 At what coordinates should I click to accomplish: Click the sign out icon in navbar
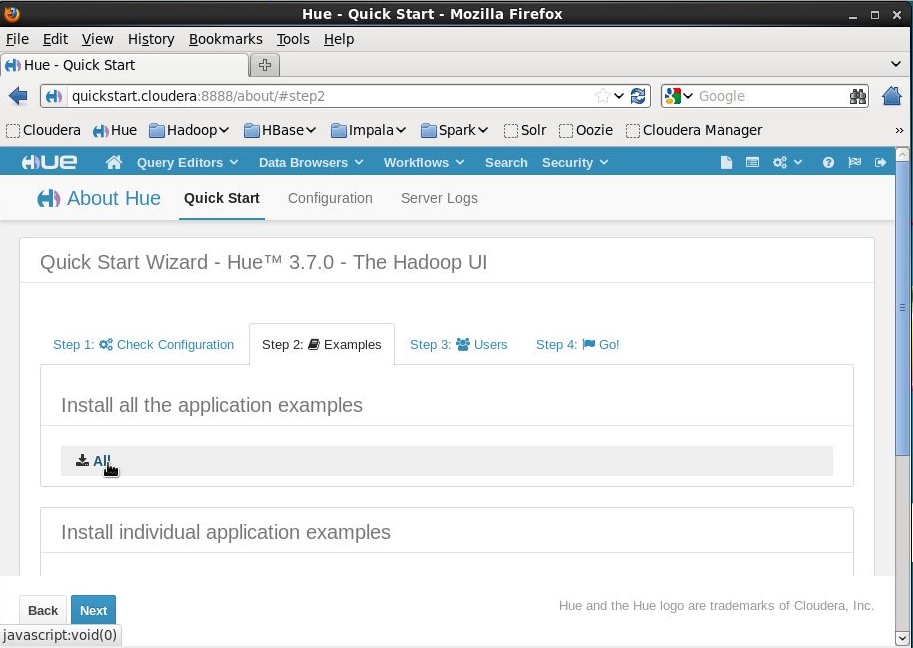[x=880, y=162]
